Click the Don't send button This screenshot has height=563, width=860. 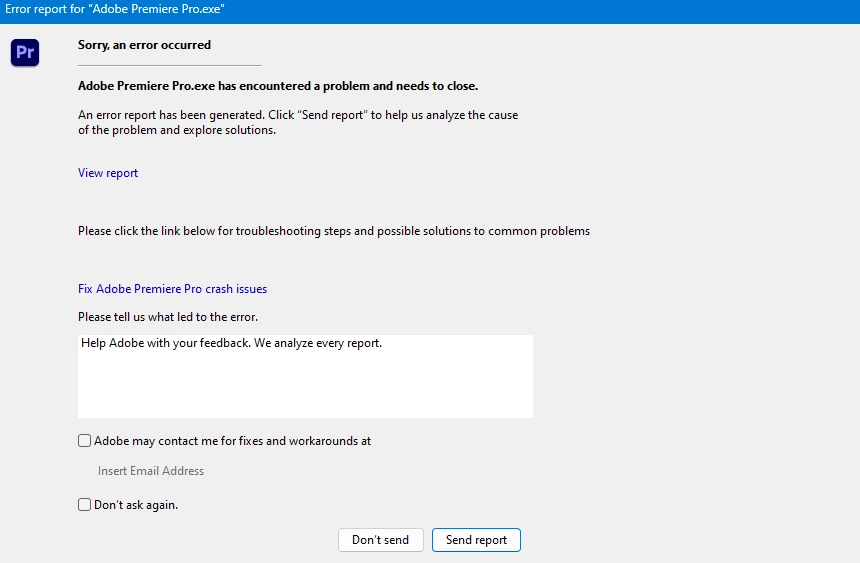coord(381,540)
